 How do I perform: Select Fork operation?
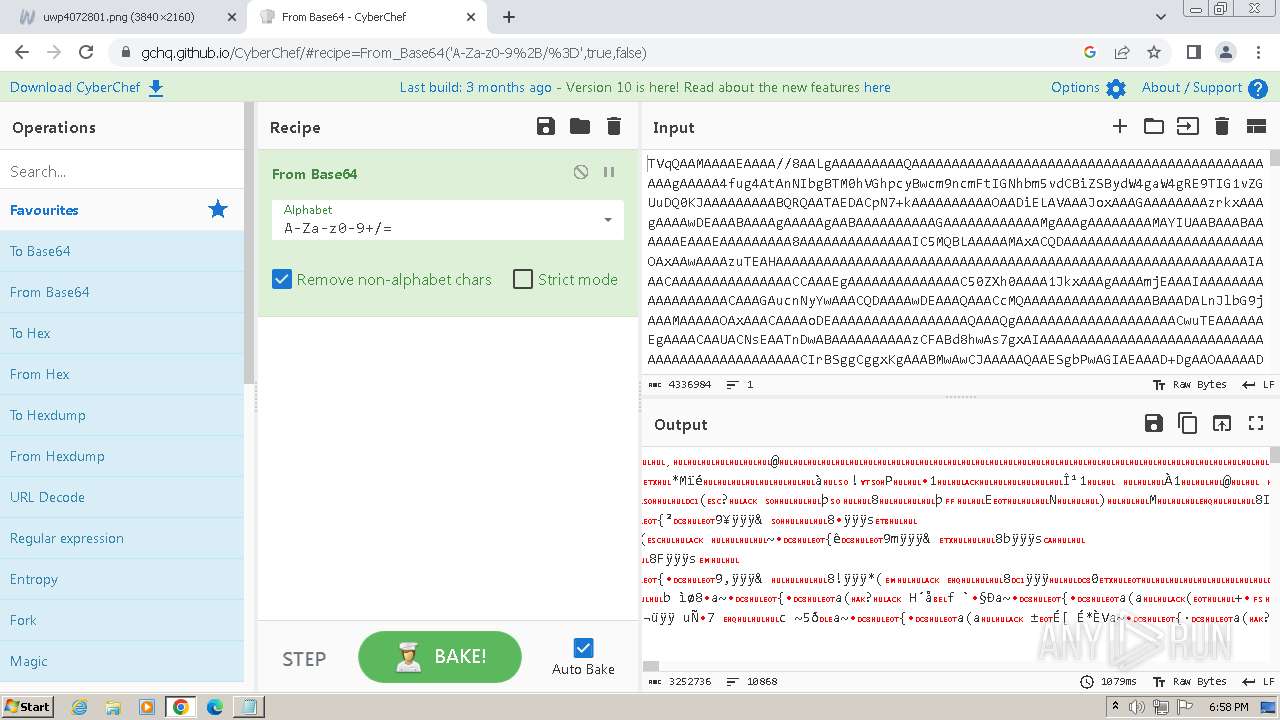point(122,620)
